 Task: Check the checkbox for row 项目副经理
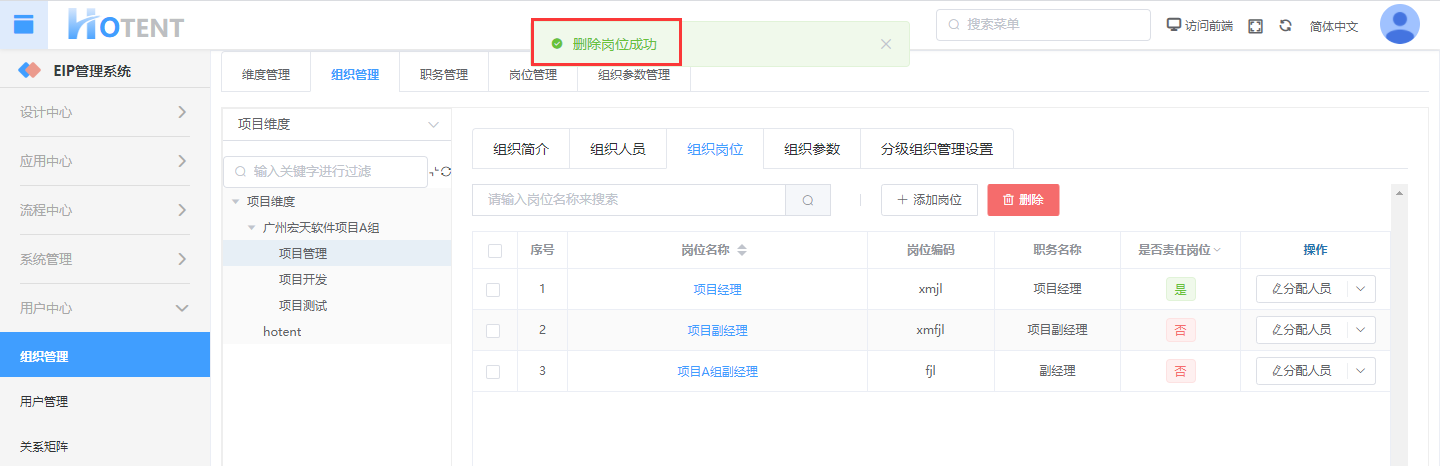tap(492, 331)
